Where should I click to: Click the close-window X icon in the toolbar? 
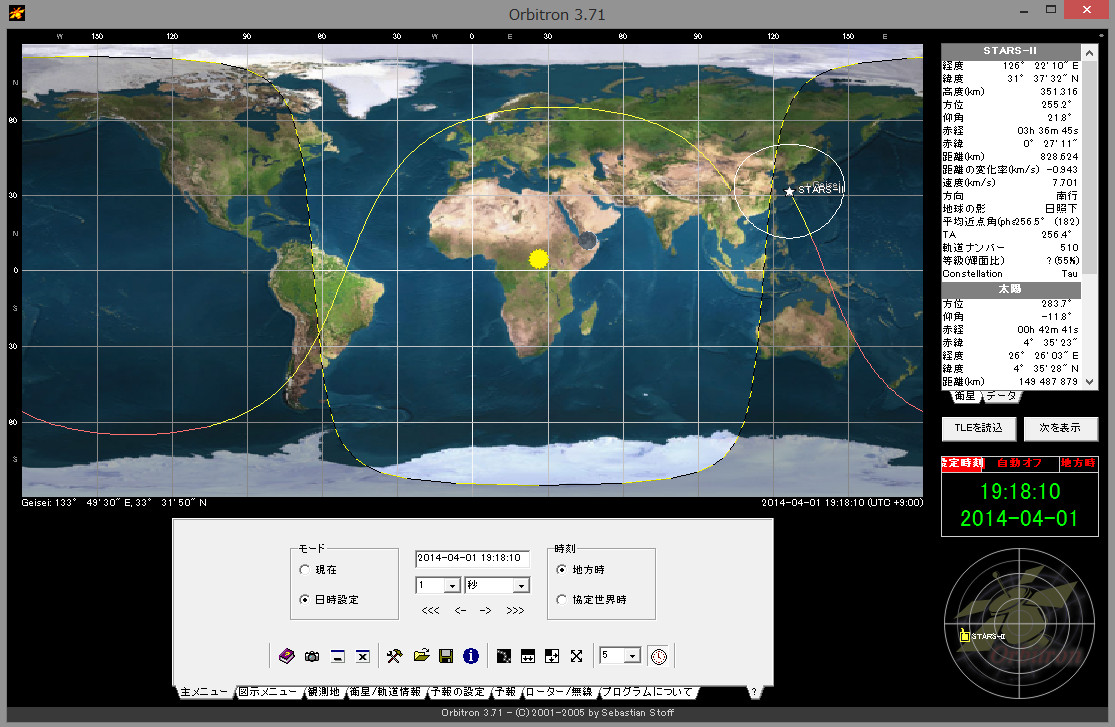click(363, 656)
